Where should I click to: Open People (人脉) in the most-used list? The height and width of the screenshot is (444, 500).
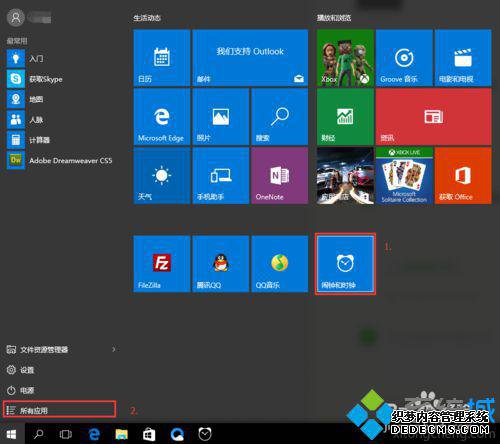(60, 120)
